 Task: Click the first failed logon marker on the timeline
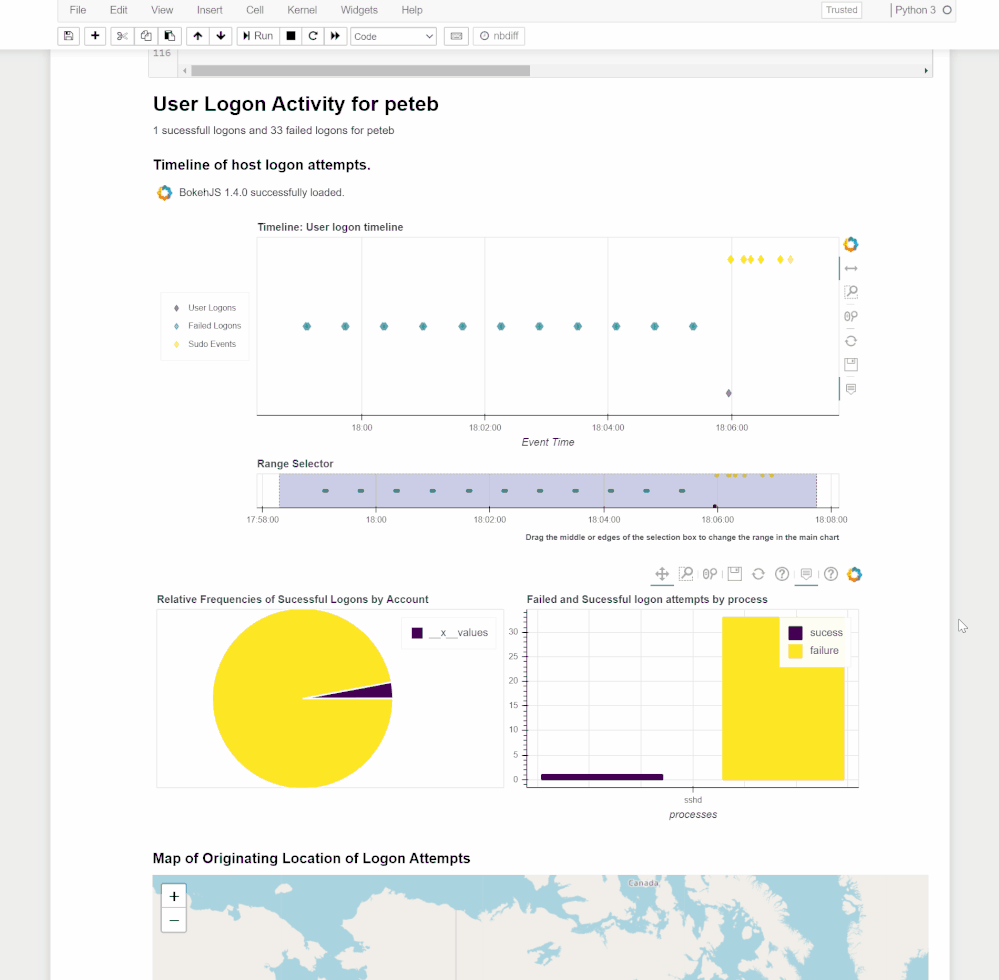pyautogui.click(x=306, y=326)
